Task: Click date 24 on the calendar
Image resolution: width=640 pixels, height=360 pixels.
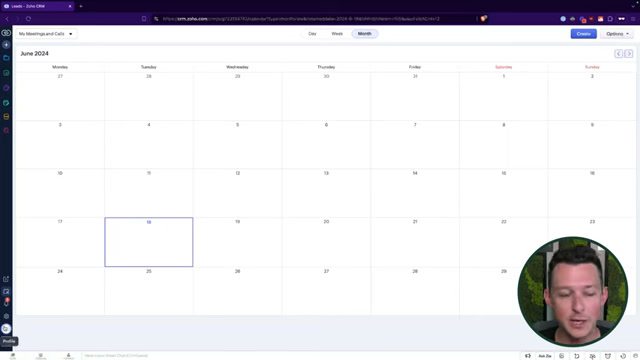Action: coord(60,271)
